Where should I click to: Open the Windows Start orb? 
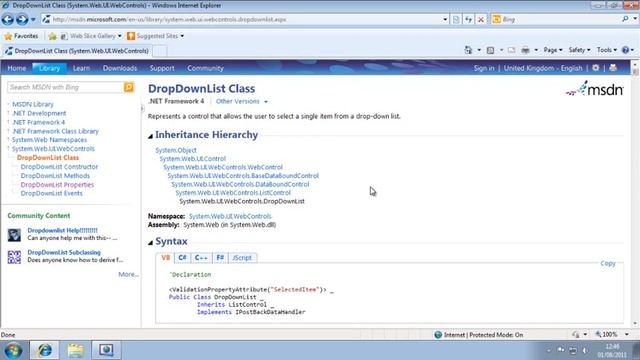[13, 350]
